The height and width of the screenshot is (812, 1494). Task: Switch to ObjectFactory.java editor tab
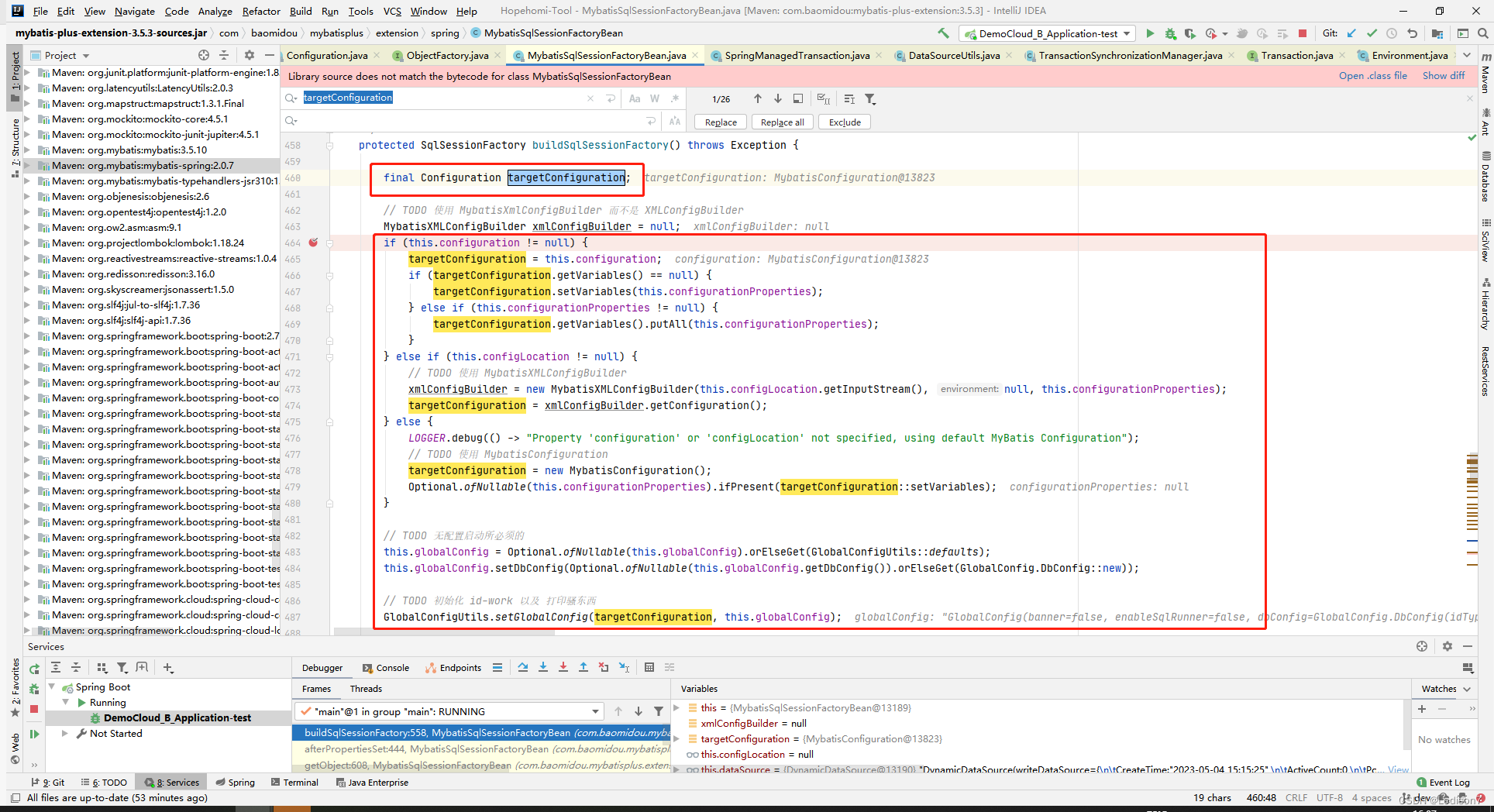446,55
